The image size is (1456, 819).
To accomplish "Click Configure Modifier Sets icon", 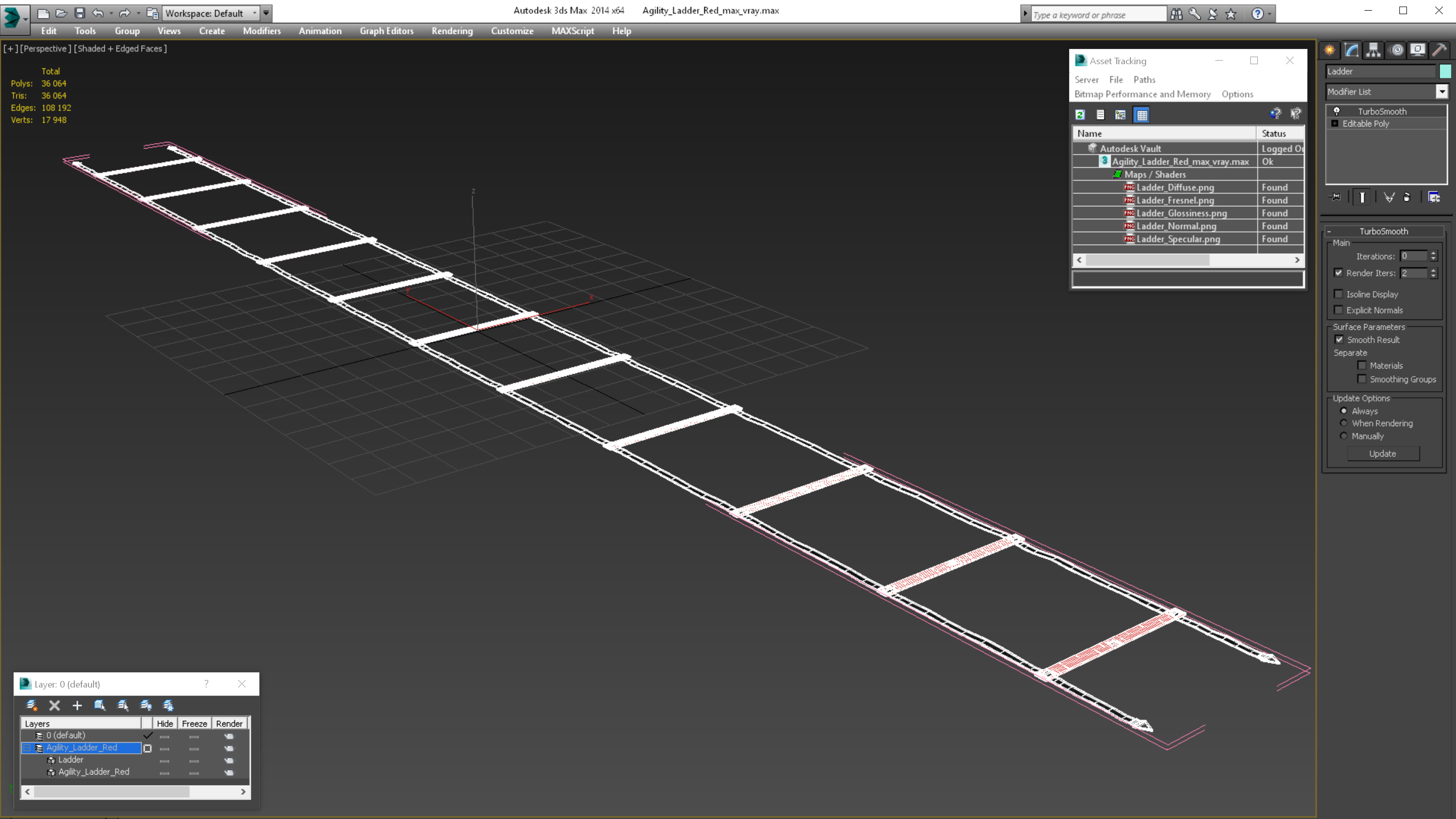I will [x=1434, y=197].
